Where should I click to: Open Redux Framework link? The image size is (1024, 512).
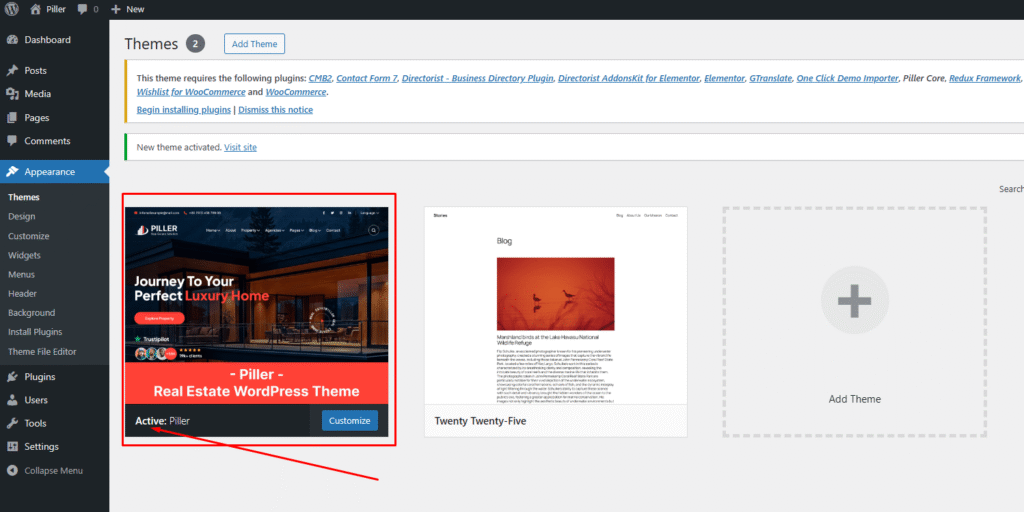coord(984,78)
